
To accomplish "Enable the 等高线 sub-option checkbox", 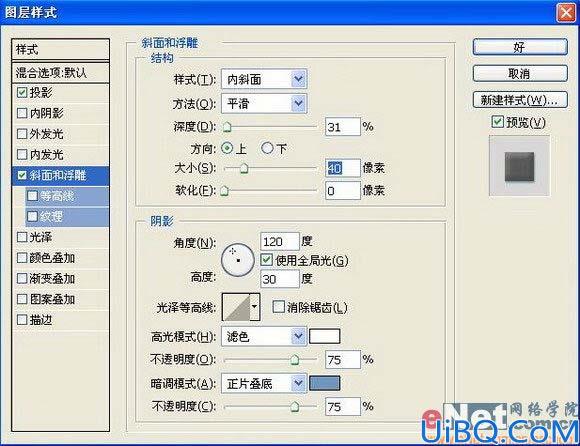I will 33,196.
